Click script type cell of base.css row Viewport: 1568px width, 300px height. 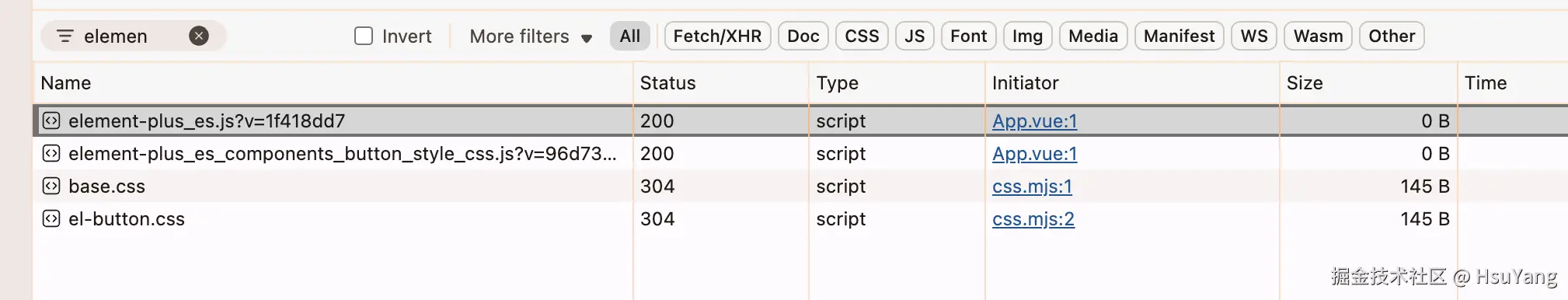(x=841, y=186)
